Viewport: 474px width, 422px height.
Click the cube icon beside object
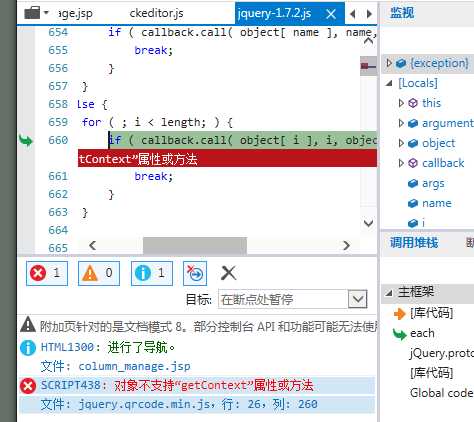(x=413, y=143)
